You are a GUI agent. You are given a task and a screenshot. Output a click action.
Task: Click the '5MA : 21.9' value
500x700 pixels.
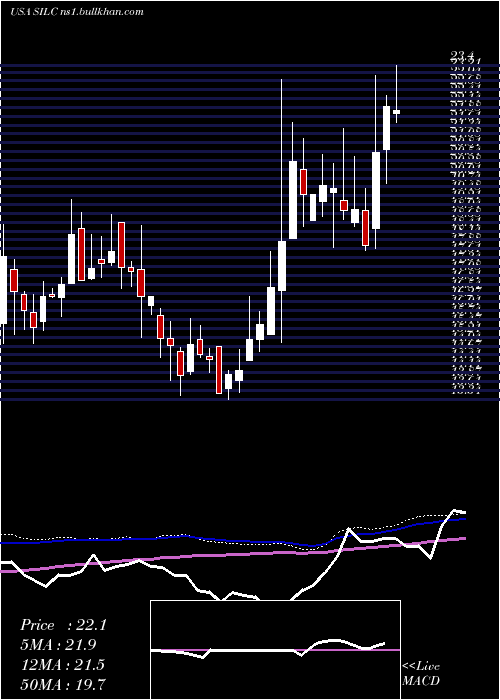58,645
